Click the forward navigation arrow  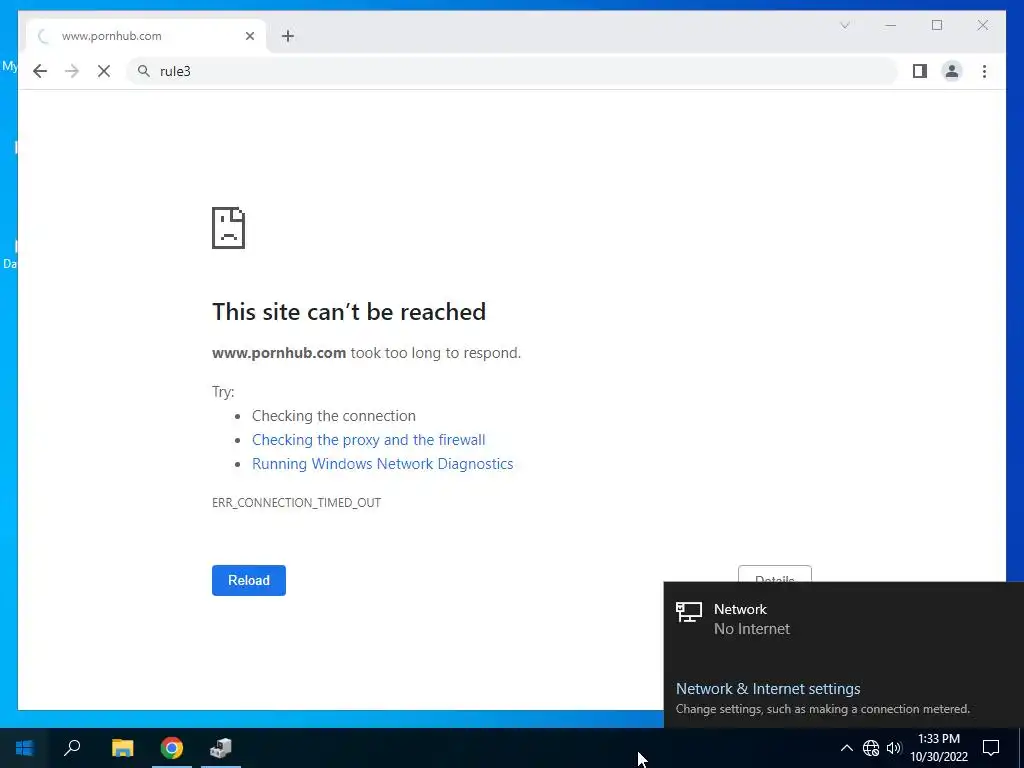tap(72, 71)
